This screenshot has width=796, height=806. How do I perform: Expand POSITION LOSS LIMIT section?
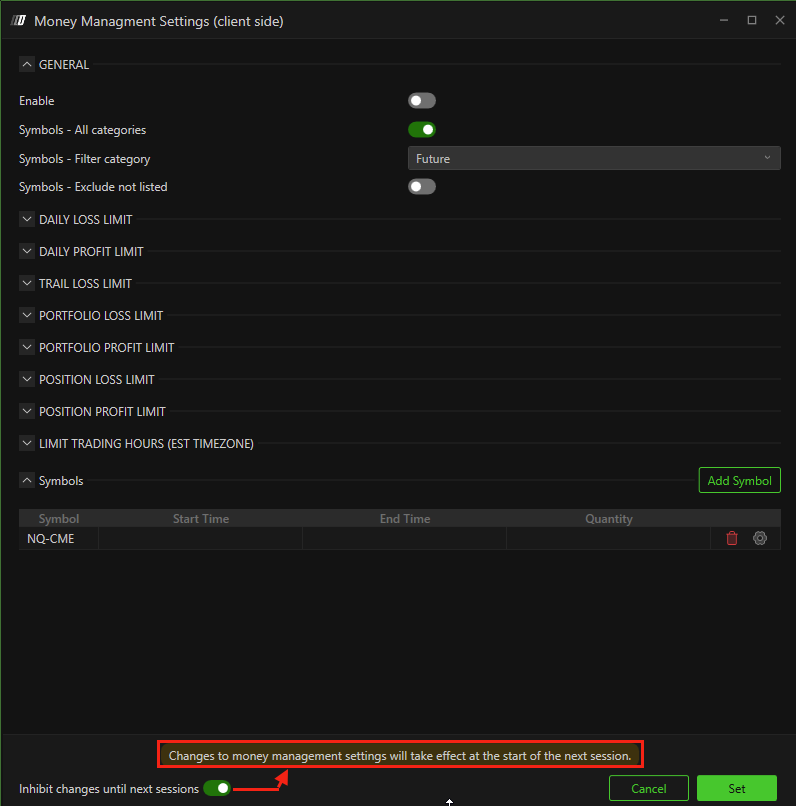27,380
